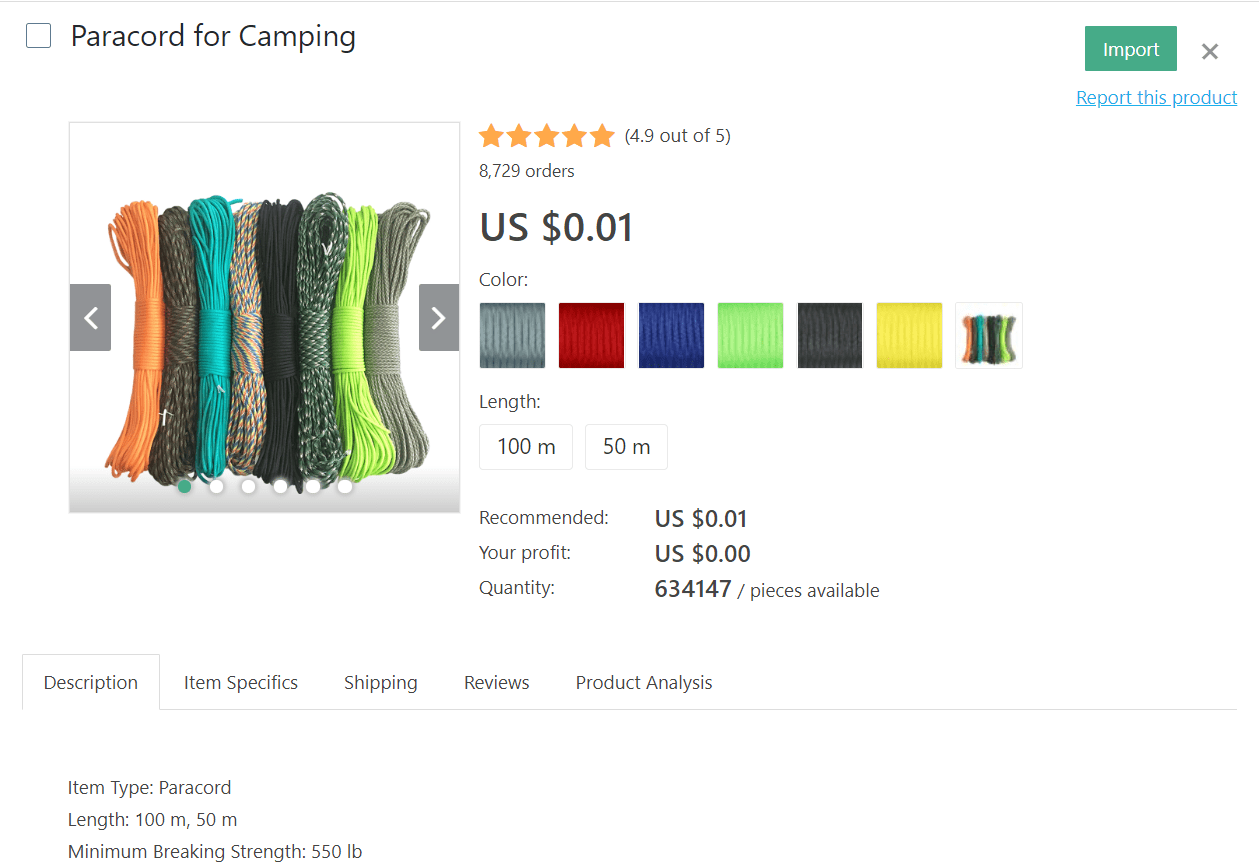This screenshot has width=1259, height=865.
Task: Show the previous product image
Action: (90, 318)
